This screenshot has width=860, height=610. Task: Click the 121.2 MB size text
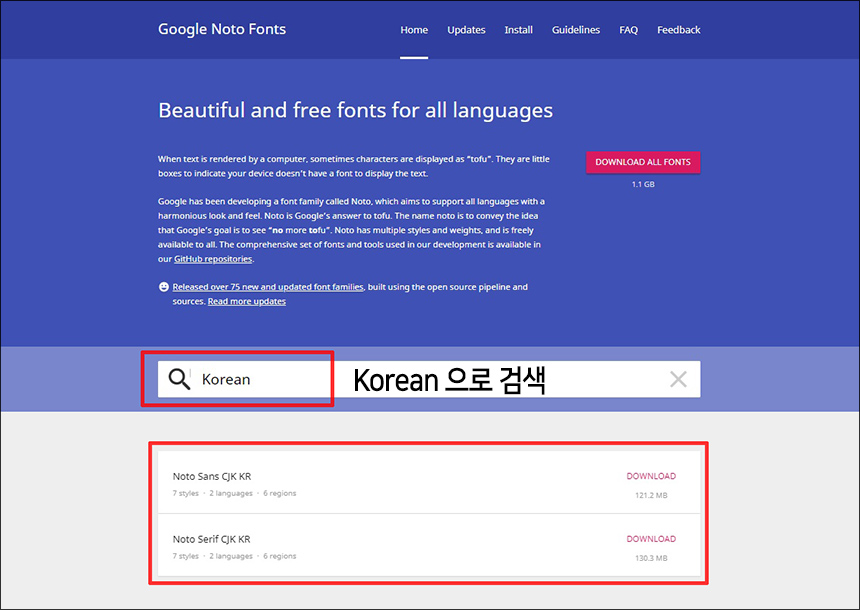(651, 495)
